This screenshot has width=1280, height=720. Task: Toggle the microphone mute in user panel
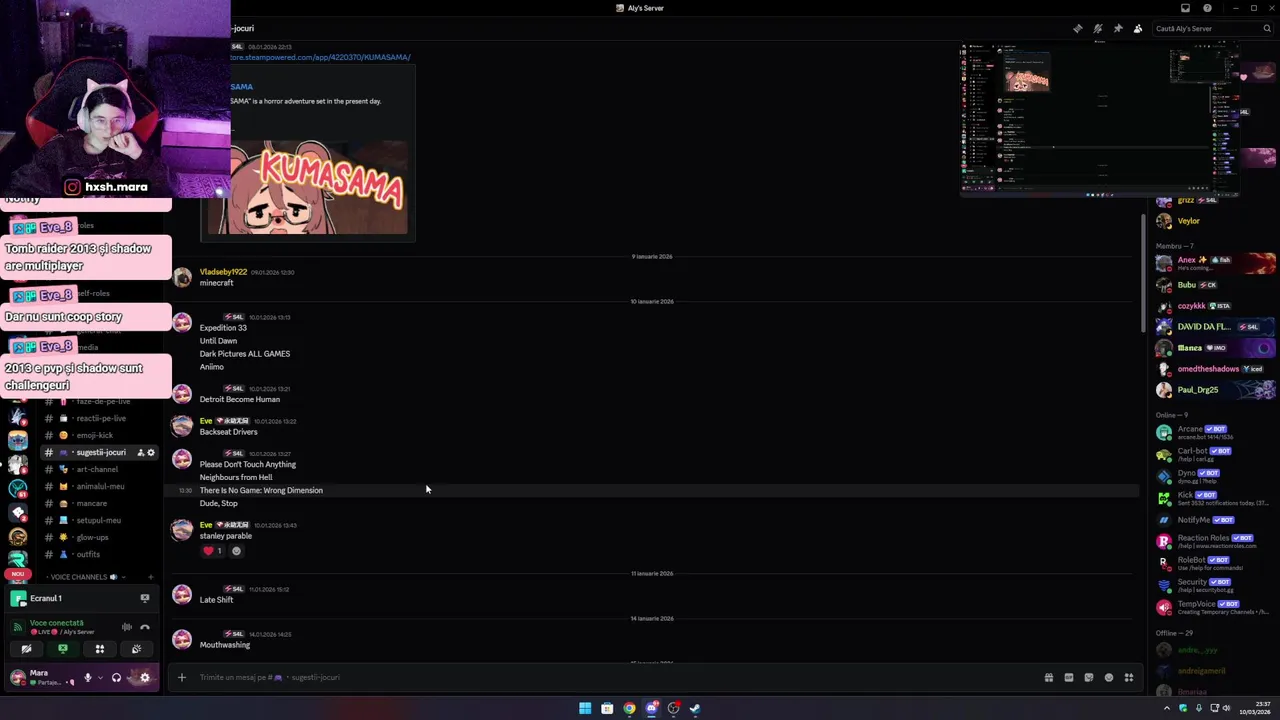87,677
